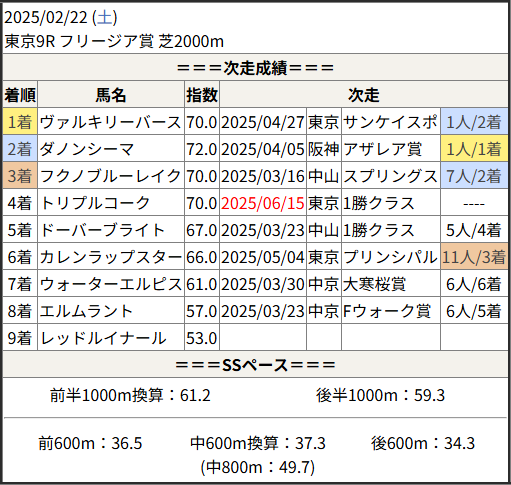Click next race name アザレア賞

[x=382, y=149]
